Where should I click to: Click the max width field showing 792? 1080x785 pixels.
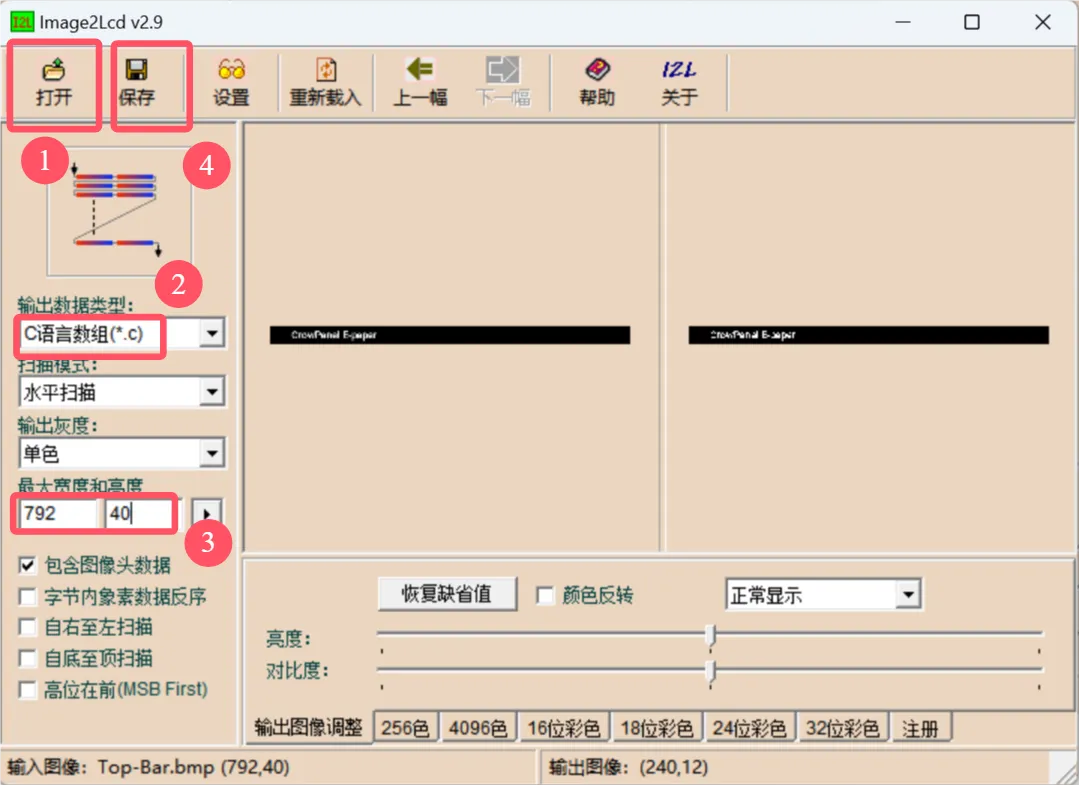(57, 514)
